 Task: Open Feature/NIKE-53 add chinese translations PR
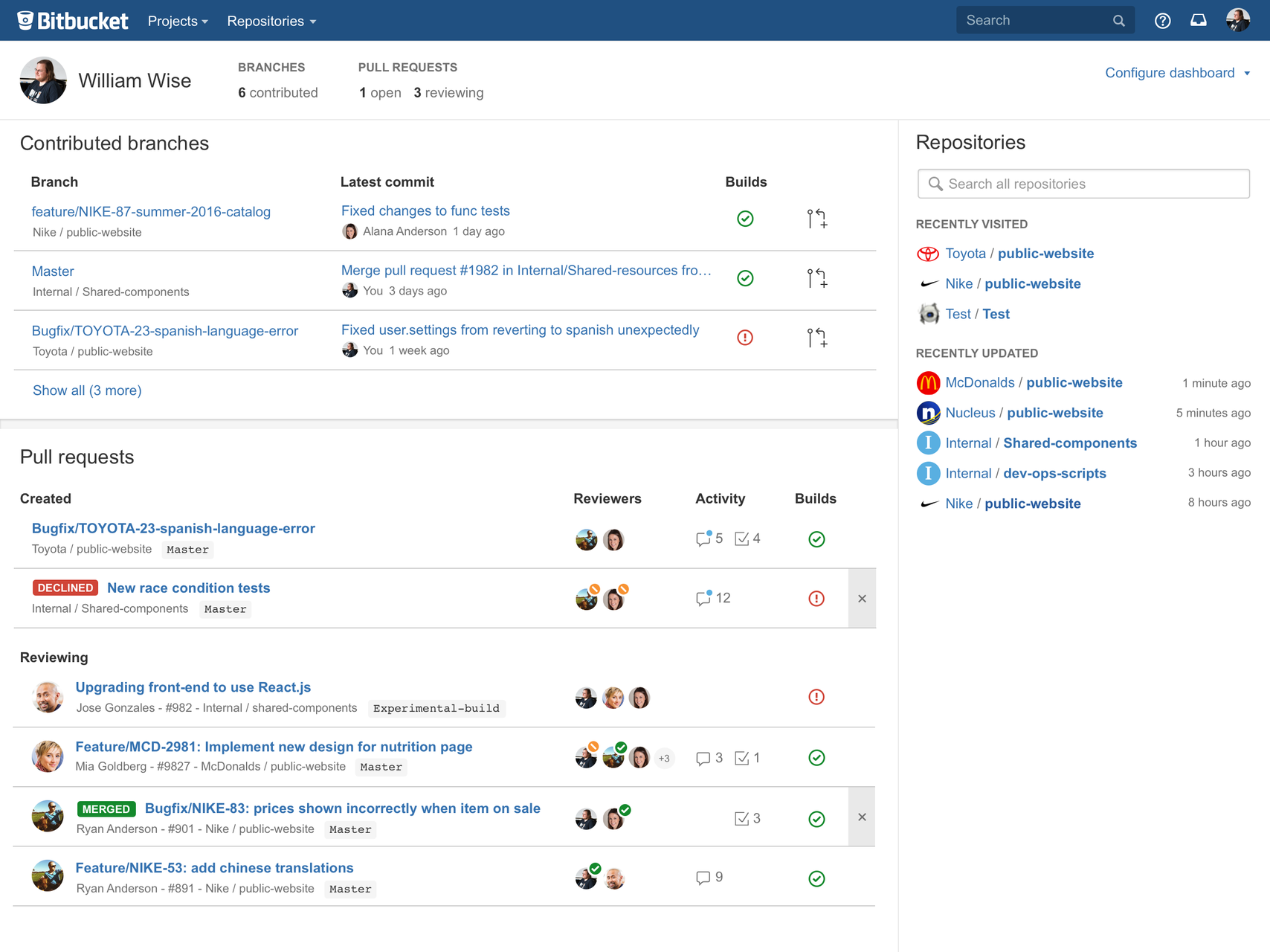(214, 867)
